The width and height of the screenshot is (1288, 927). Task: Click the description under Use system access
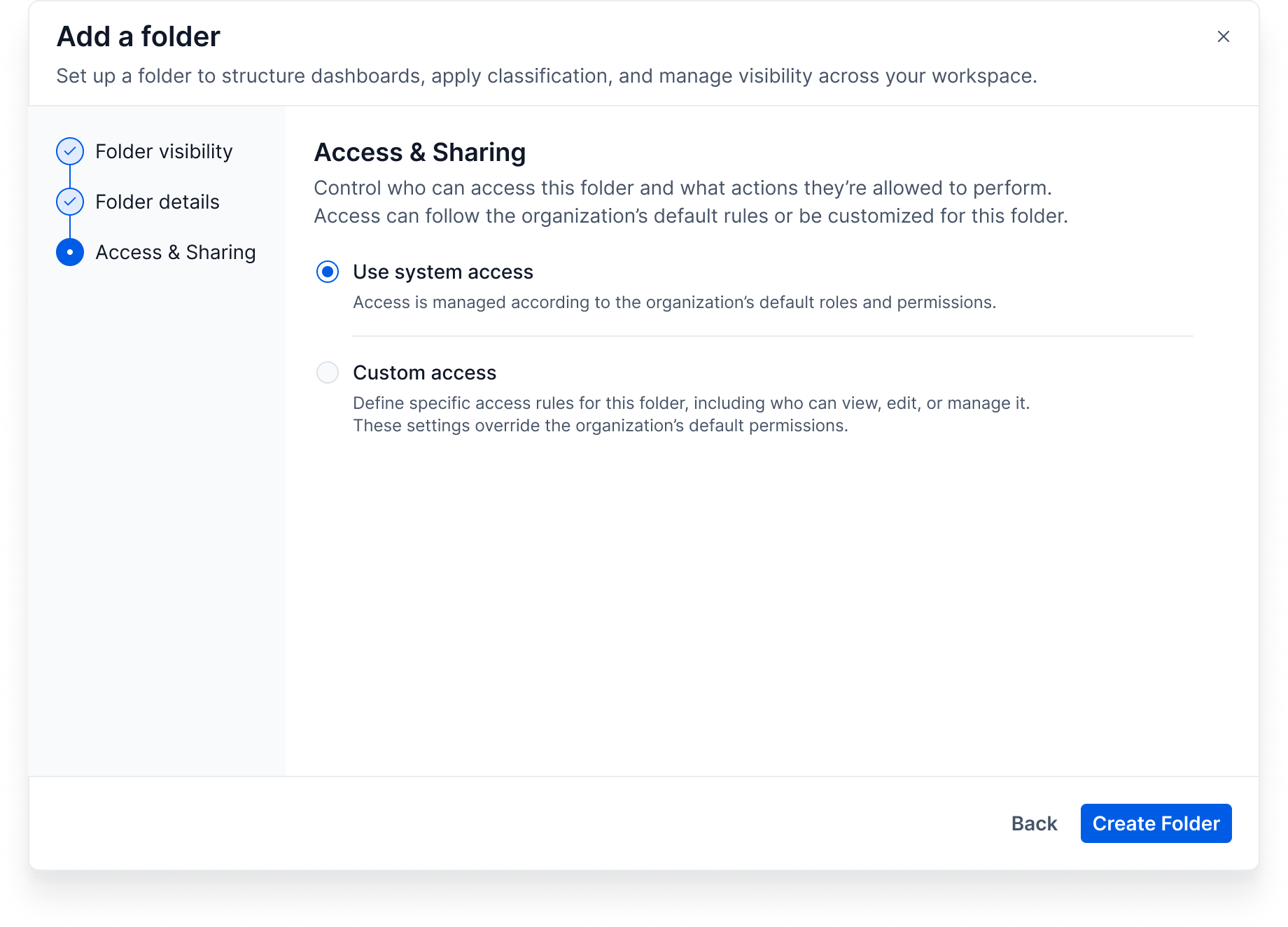(x=674, y=302)
